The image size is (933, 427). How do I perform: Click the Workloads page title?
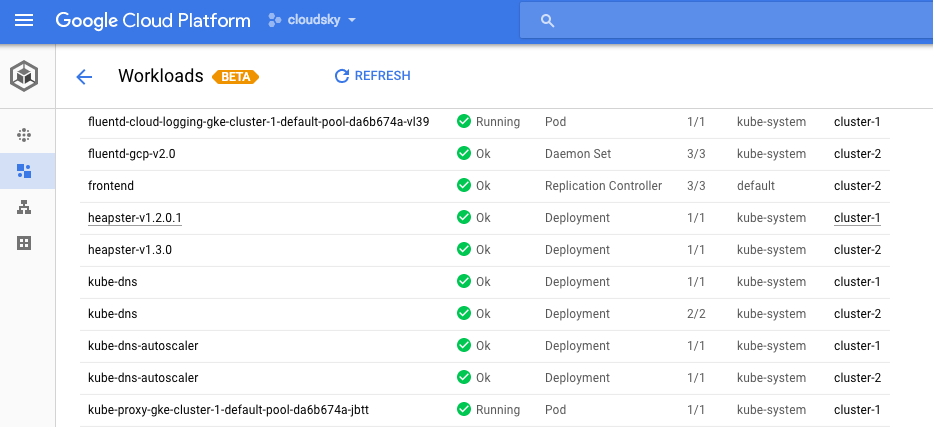pyautogui.click(x=161, y=76)
